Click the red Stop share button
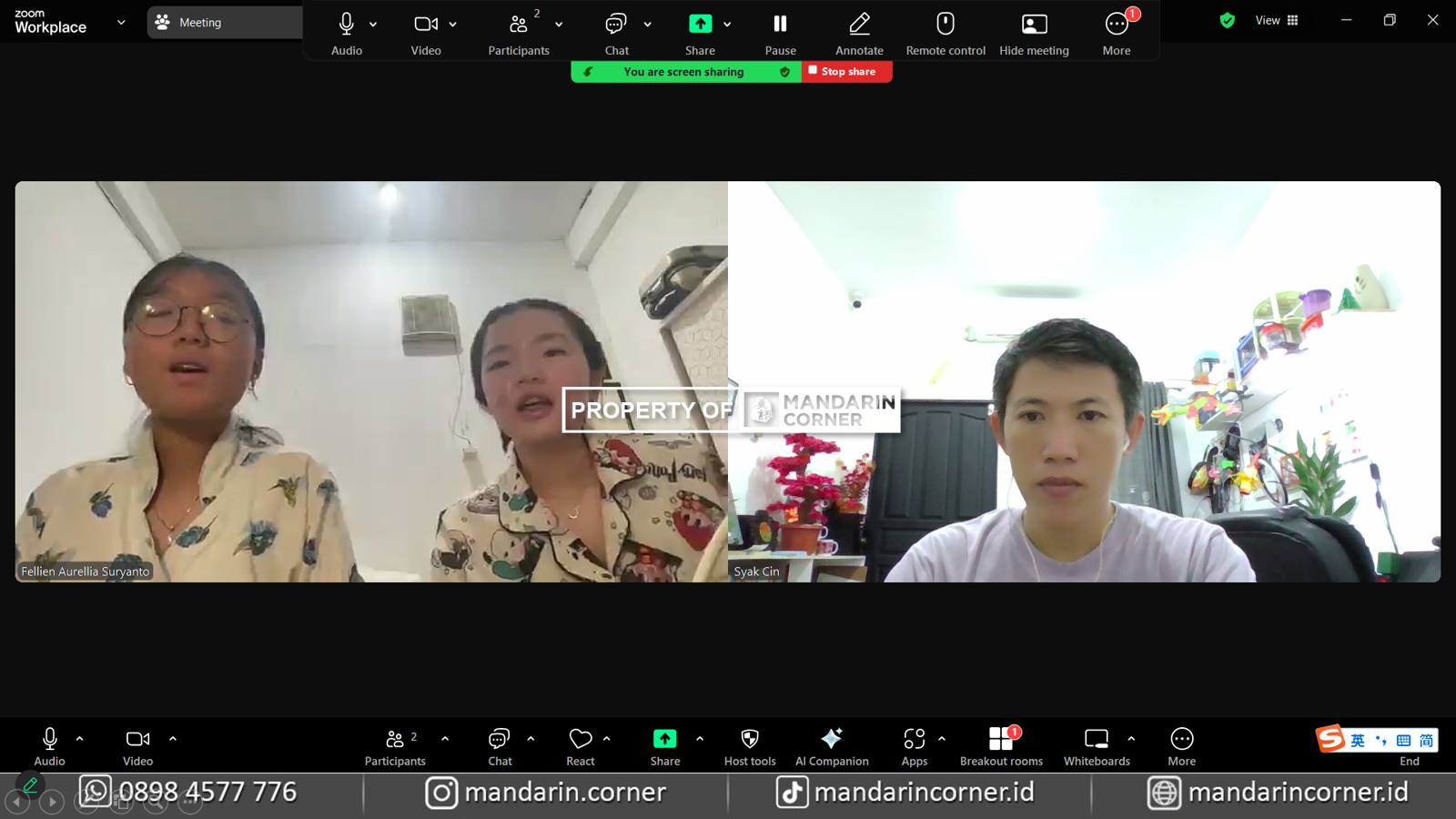 (x=846, y=72)
